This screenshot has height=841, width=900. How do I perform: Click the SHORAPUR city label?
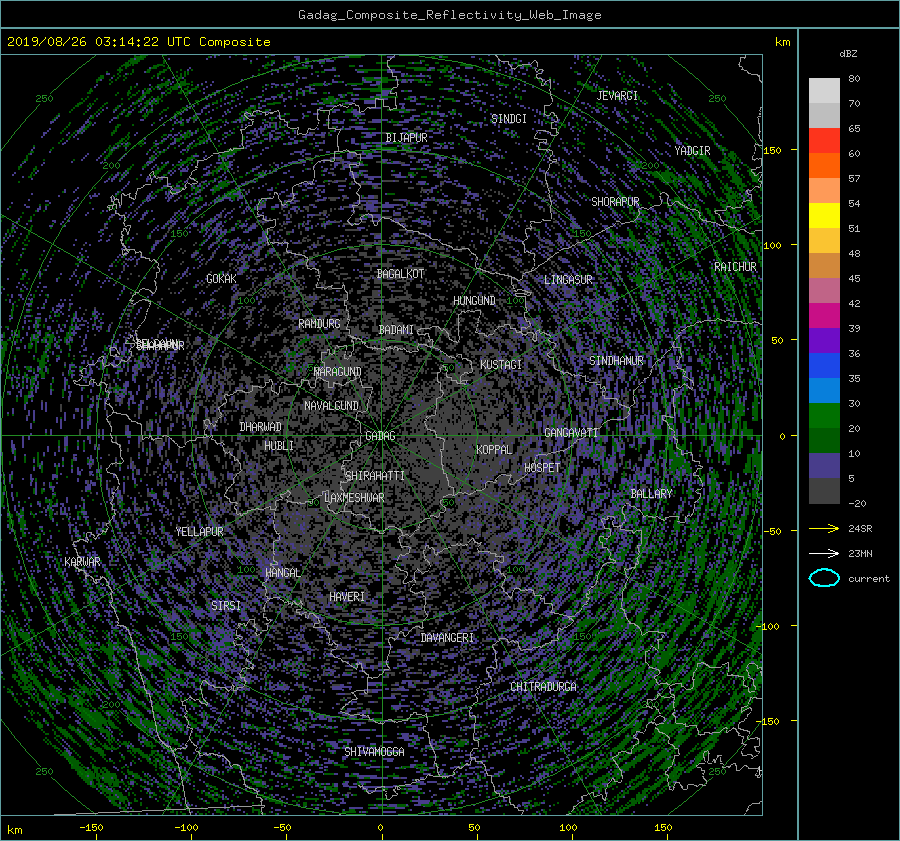(x=615, y=202)
